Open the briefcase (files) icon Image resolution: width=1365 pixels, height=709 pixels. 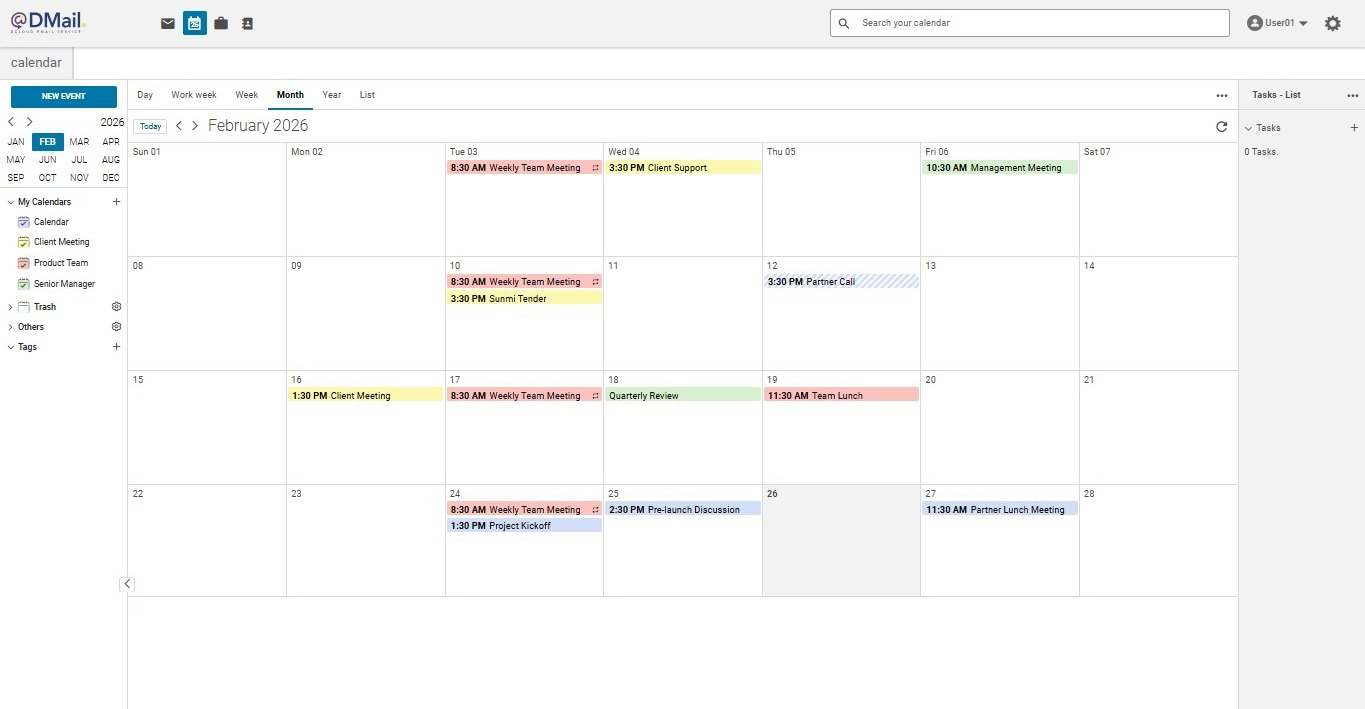[221, 23]
